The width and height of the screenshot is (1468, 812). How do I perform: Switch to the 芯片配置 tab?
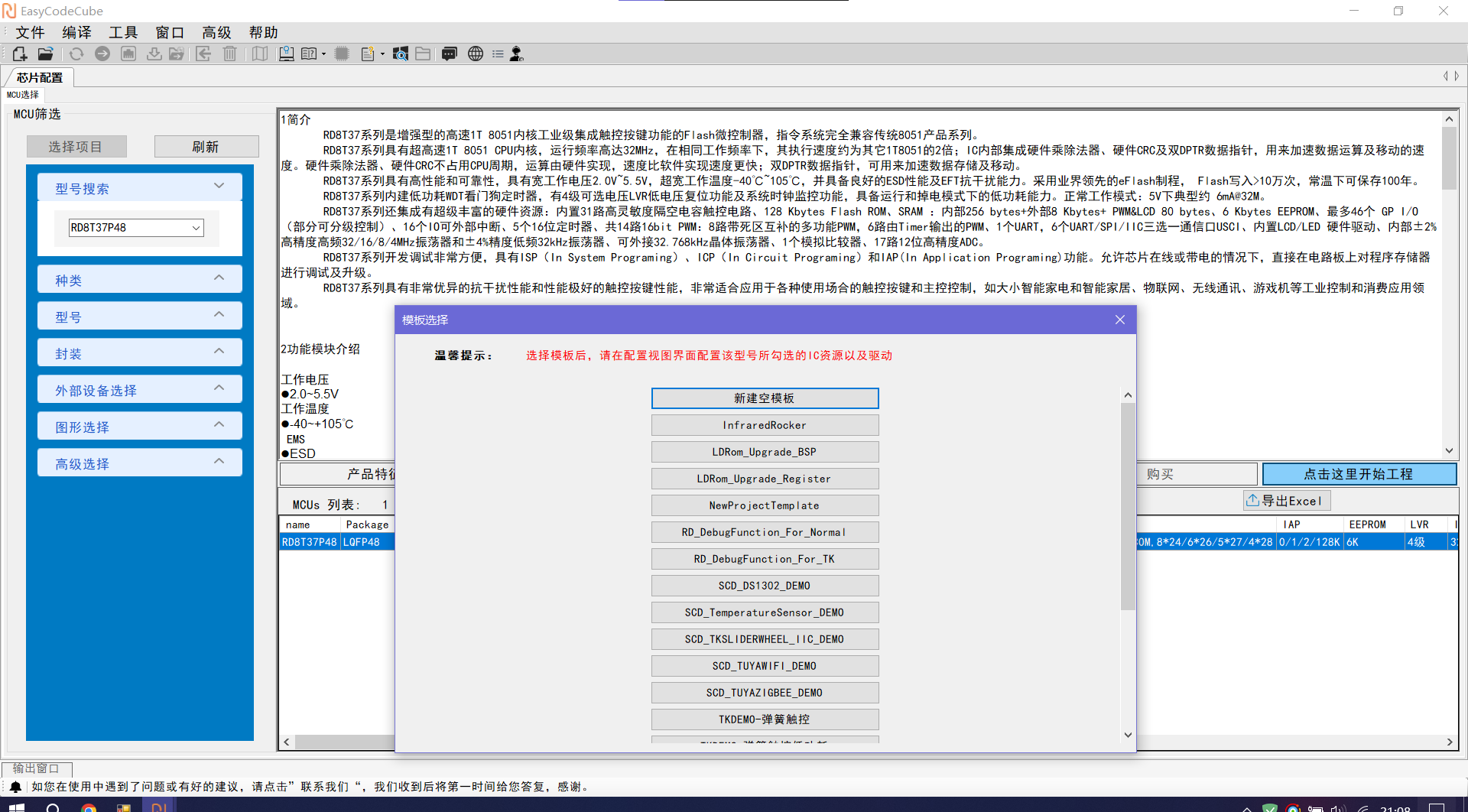40,77
